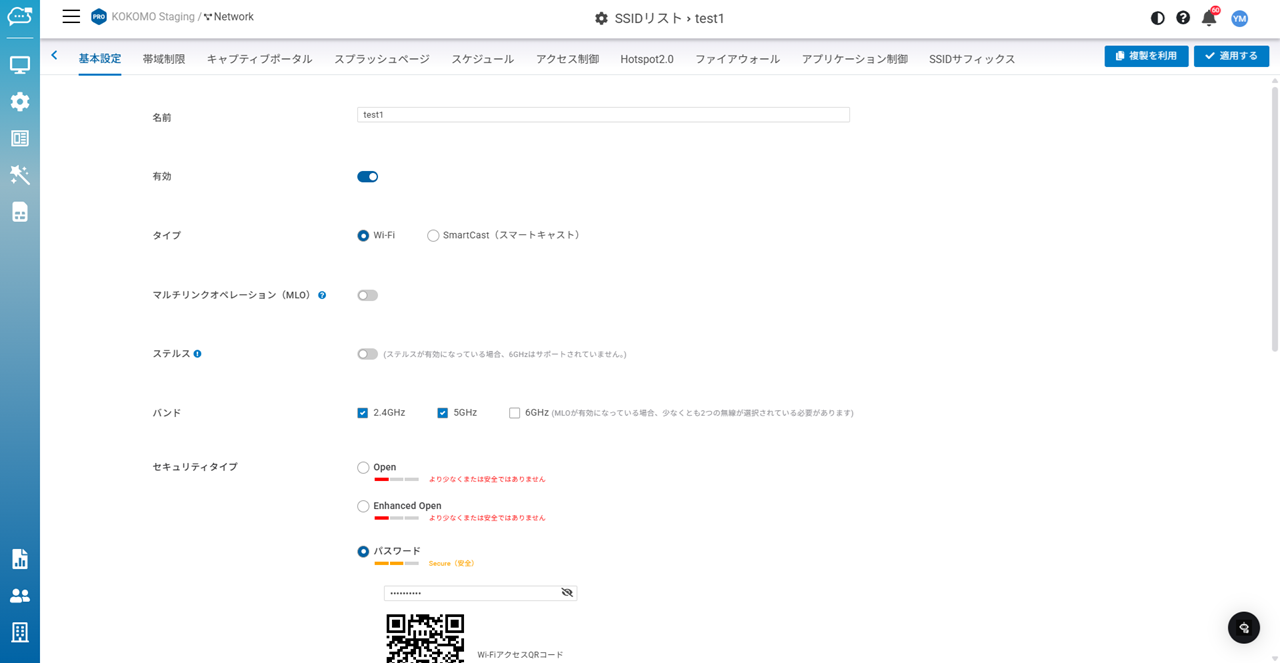Click into the 名前 input field

tap(603, 115)
